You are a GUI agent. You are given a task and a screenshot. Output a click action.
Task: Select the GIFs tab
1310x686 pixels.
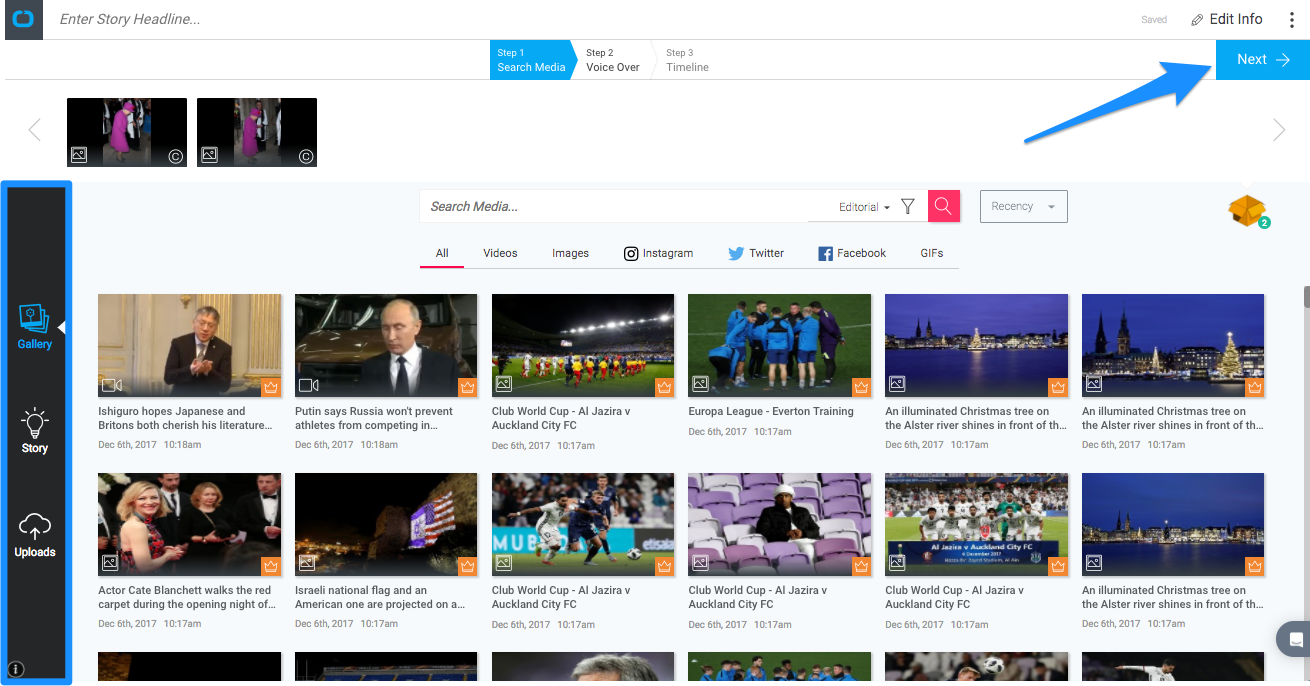[x=932, y=253]
